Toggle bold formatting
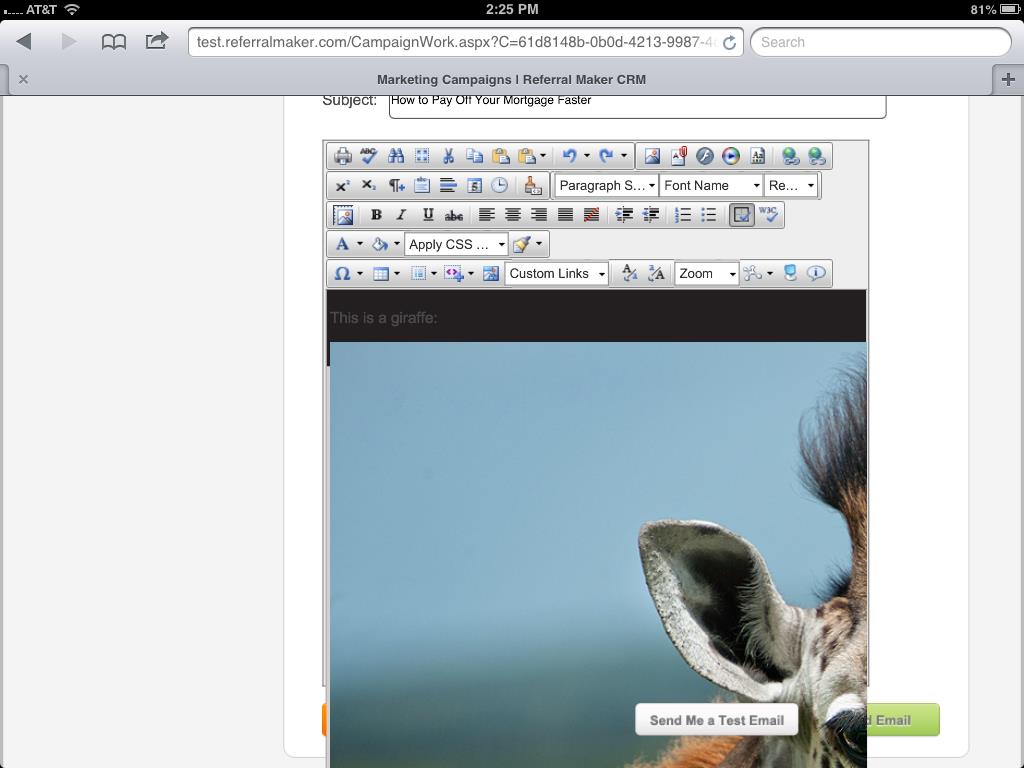 click(376, 215)
